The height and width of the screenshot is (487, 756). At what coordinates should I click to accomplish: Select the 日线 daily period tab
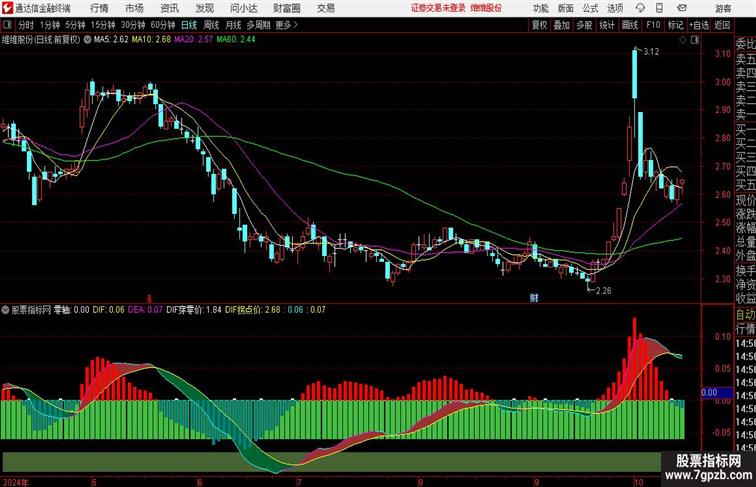click(x=189, y=25)
